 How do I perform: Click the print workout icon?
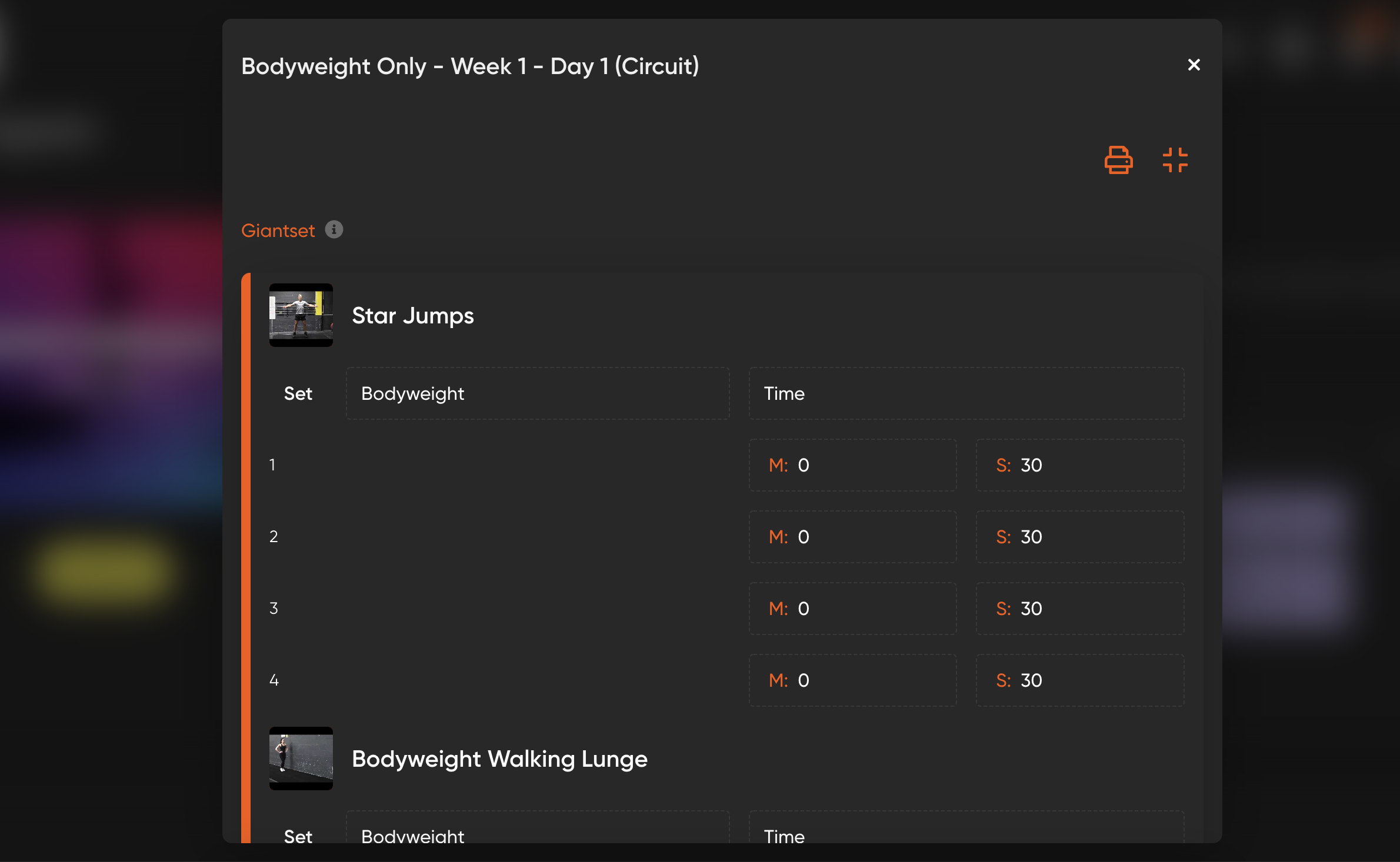[1118, 160]
